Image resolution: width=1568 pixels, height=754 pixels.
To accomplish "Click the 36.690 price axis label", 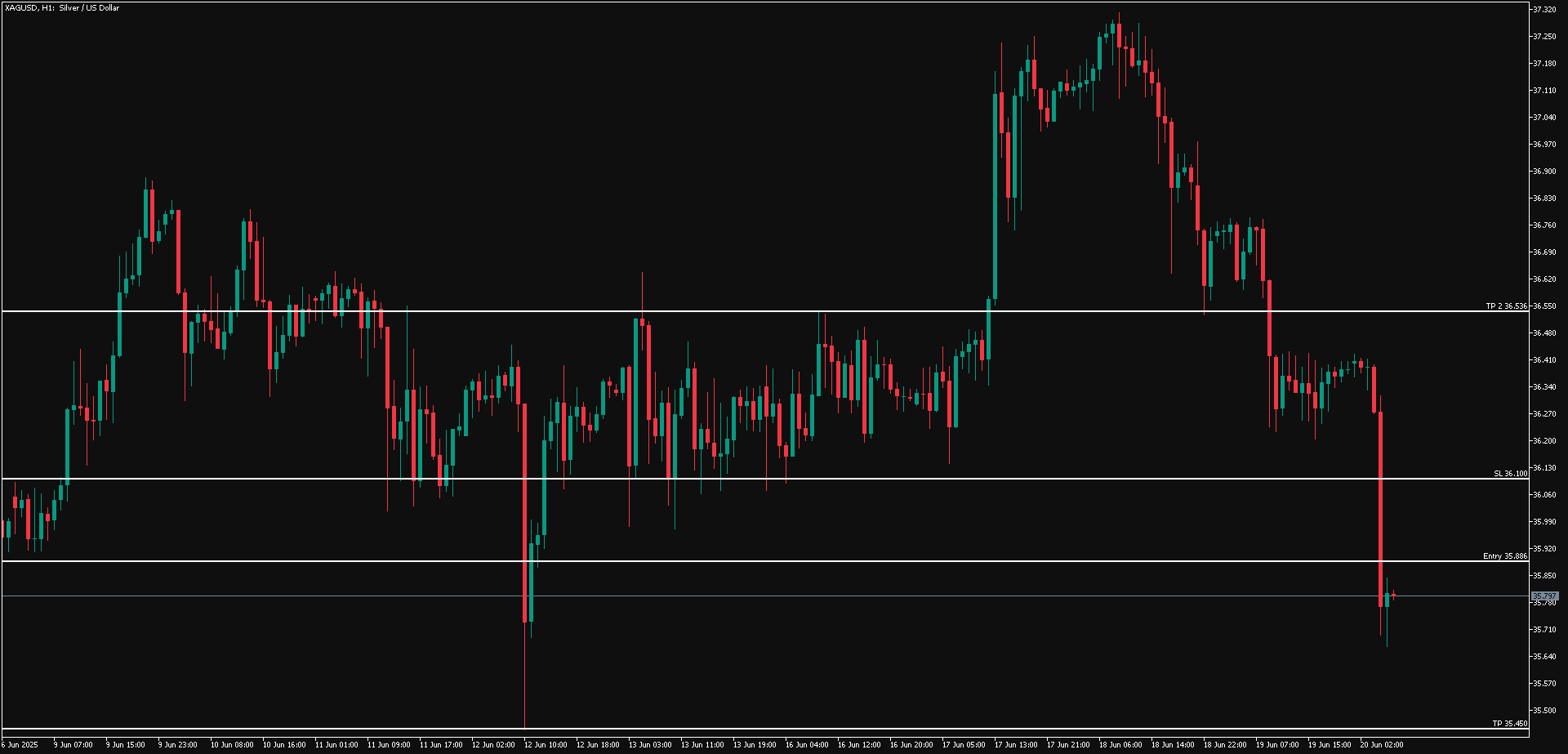I will 1545,252.
